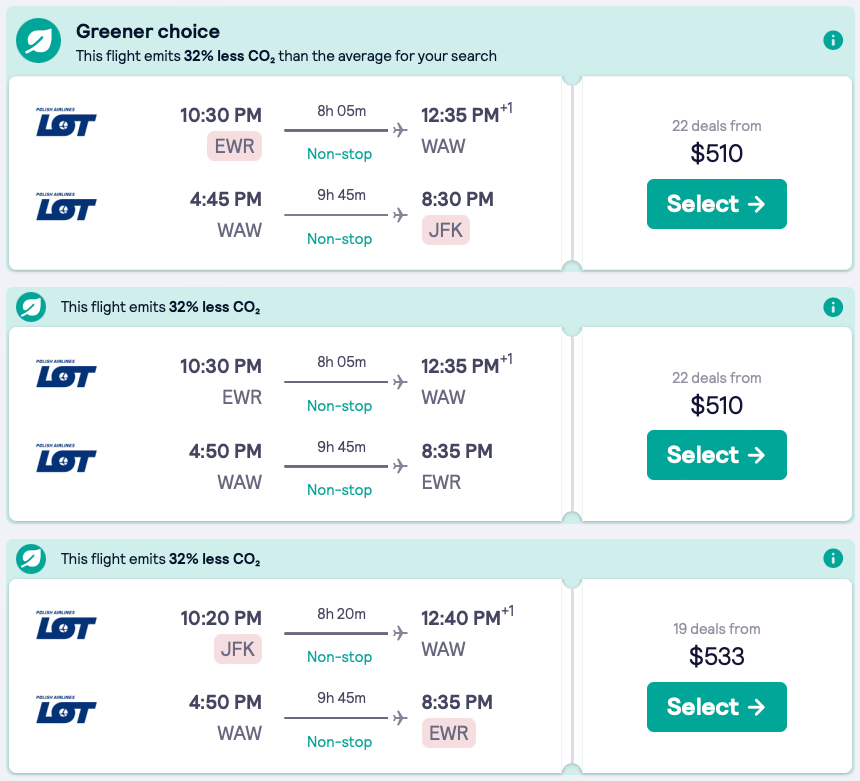Click highlighted EWR arrival airport in third card
The width and height of the screenshot is (860, 781).
point(447,733)
